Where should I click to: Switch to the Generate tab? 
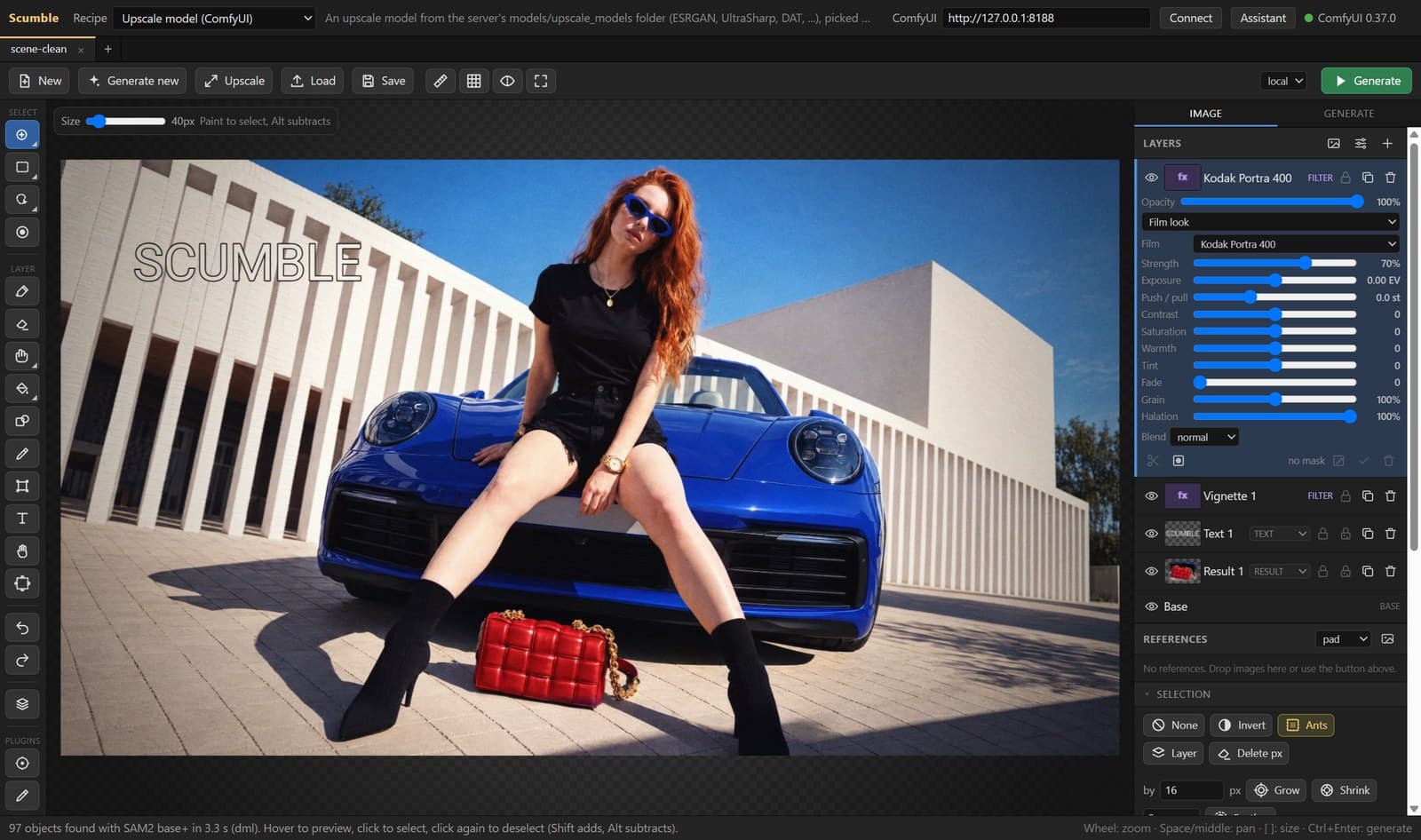pyautogui.click(x=1348, y=114)
